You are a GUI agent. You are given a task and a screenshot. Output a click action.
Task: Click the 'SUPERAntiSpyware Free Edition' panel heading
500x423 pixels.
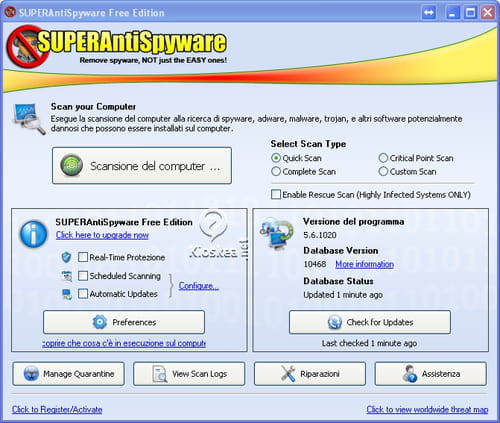click(x=124, y=222)
